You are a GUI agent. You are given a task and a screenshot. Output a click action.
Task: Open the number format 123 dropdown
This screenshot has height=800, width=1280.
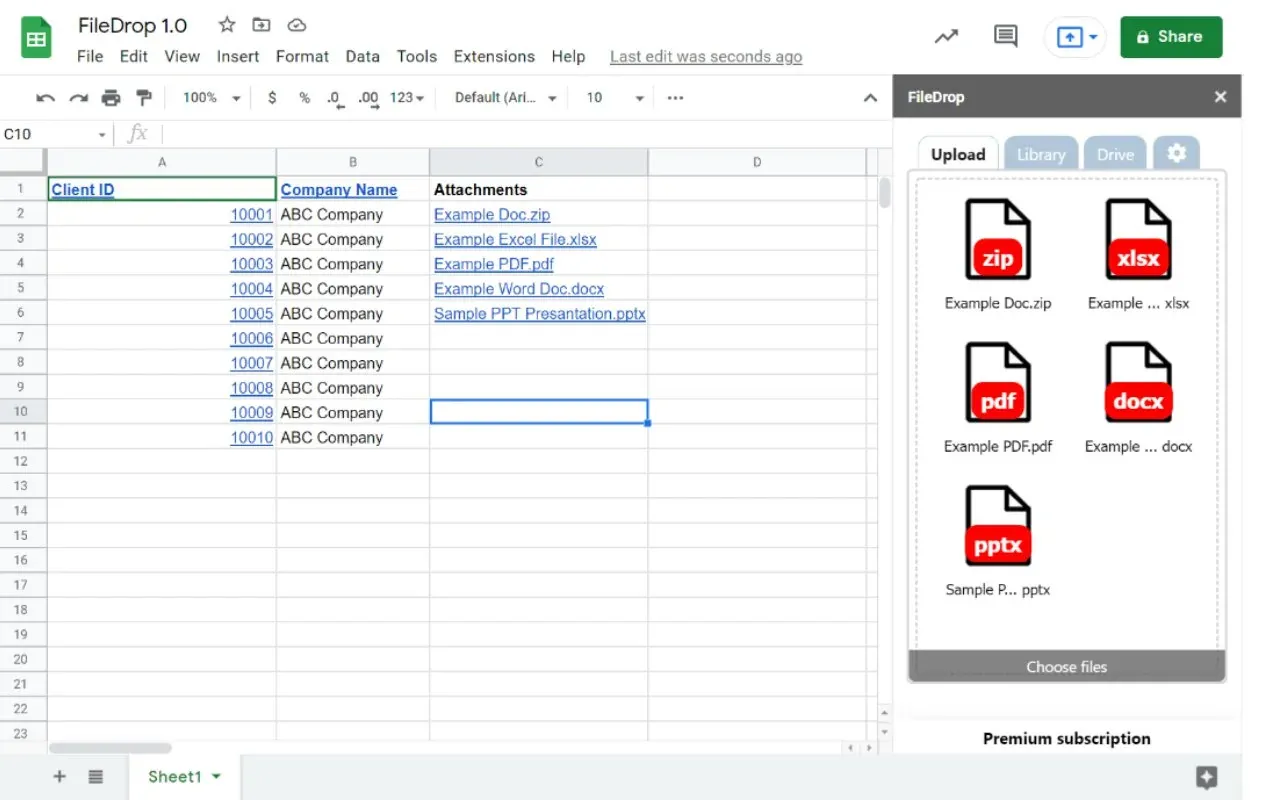(404, 97)
